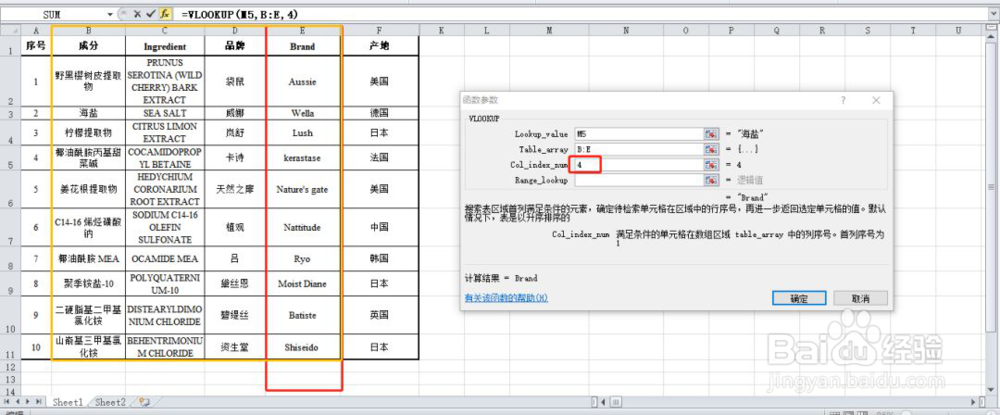Viewport: 1000px width, 415px height.
Task: Click the Range_lookup range selector icon
Action: pyautogui.click(x=711, y=180)
